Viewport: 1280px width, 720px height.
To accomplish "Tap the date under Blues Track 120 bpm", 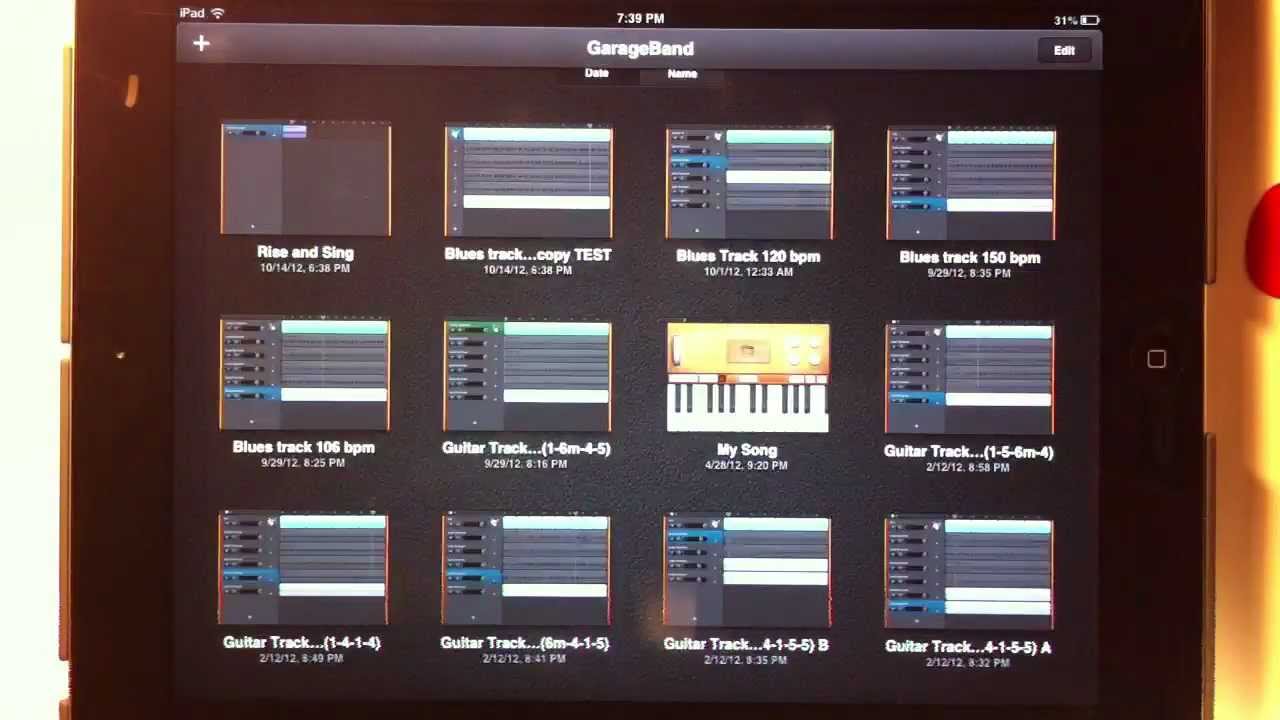I will point(748,272).
